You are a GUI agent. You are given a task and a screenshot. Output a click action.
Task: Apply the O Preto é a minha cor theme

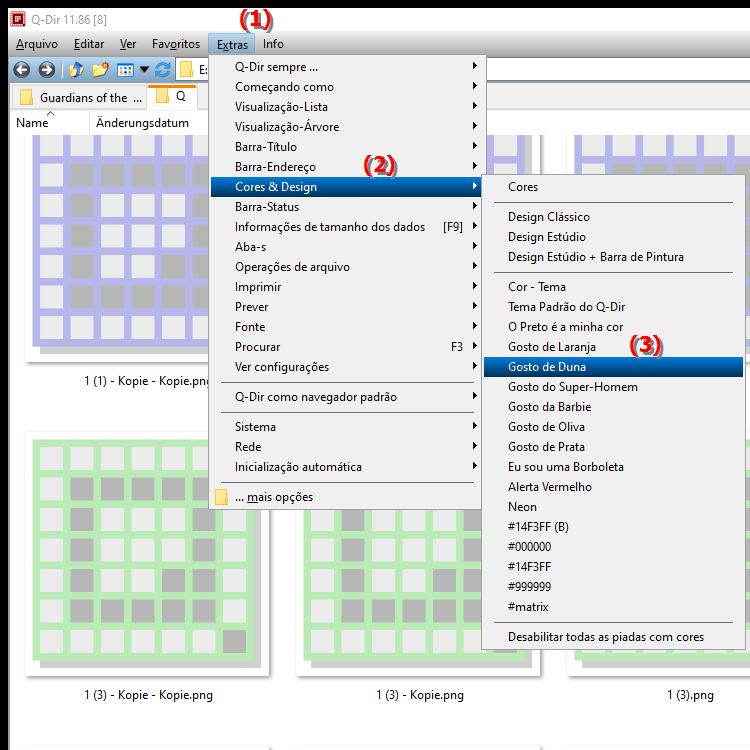613,327
